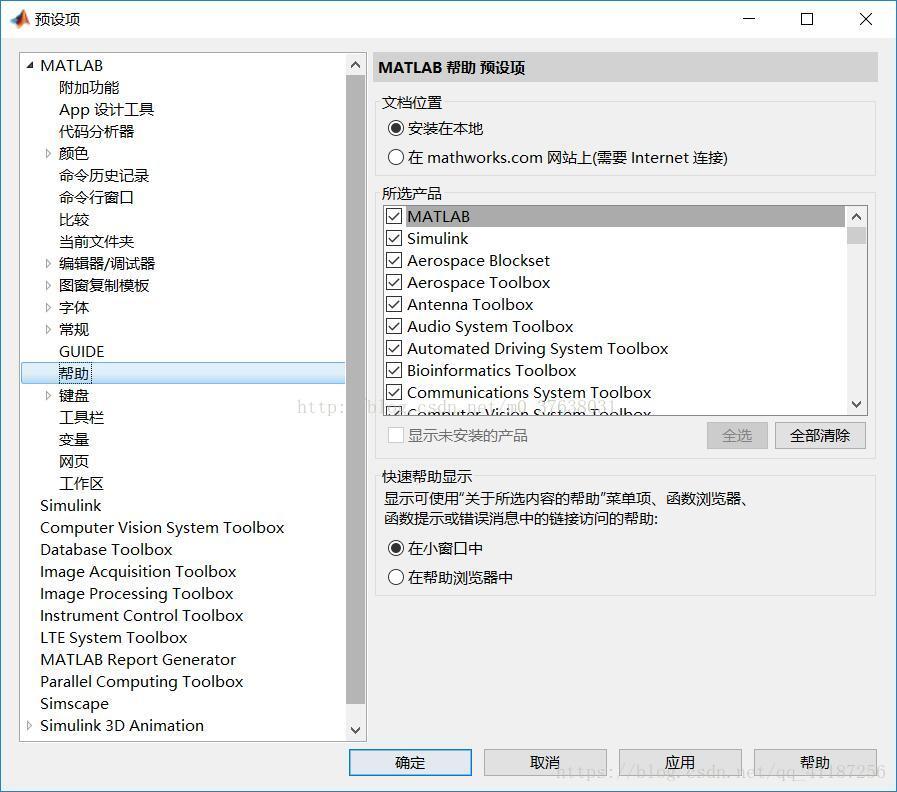The image size is (897, 792).
Task: Click the disabled 全选 button
Action: 737,435
